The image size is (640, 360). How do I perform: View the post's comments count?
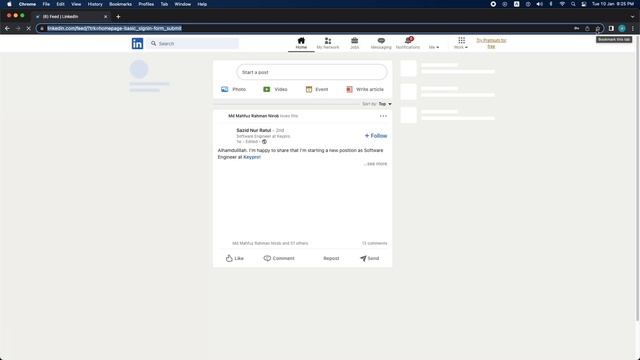[374, 243]
